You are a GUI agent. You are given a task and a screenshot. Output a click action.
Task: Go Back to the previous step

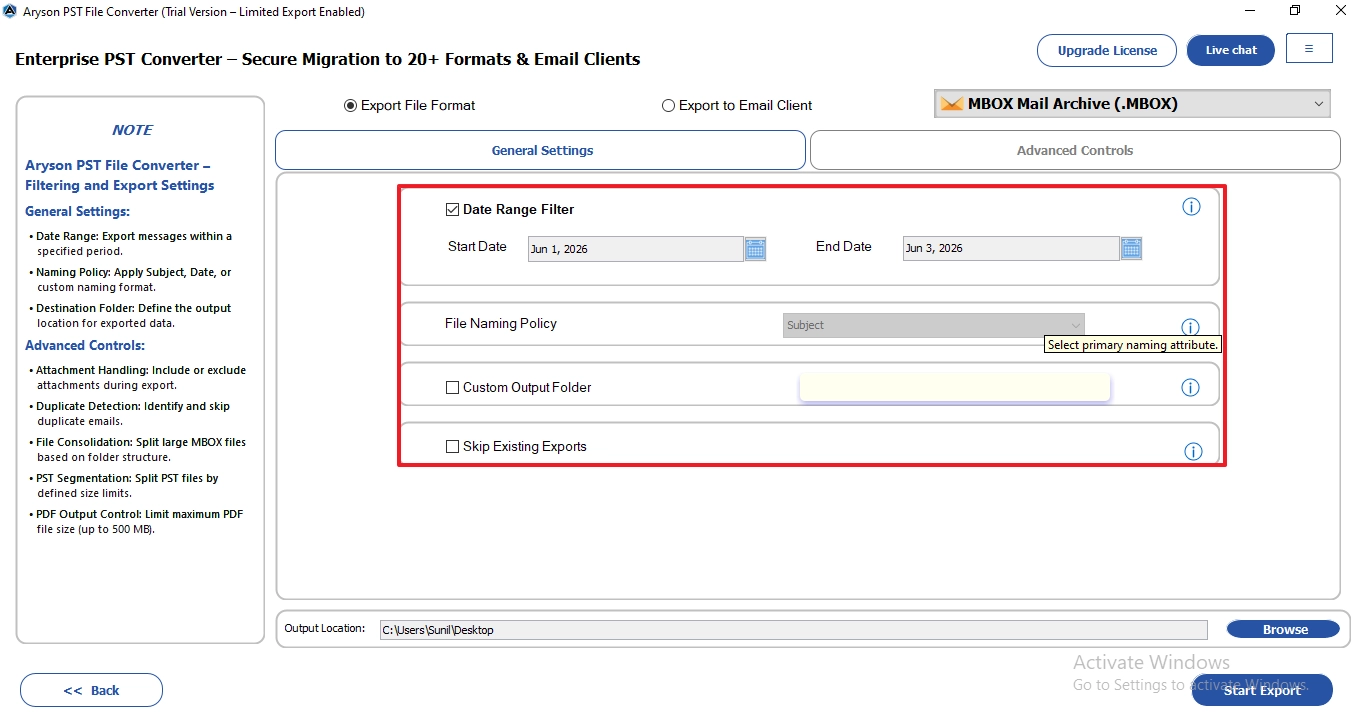point(91,690)
